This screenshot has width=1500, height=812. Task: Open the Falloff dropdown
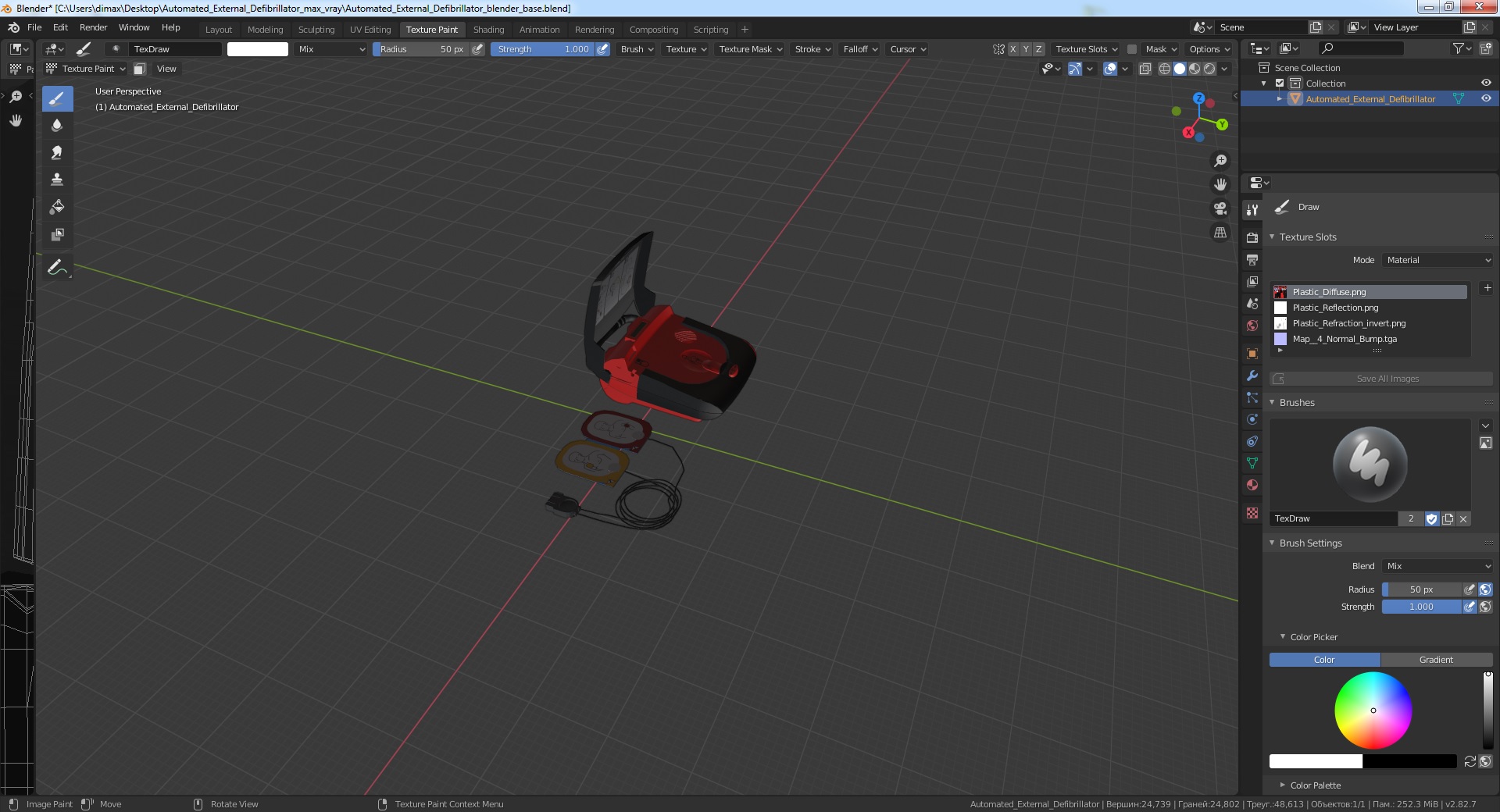(x=860, y=49)
